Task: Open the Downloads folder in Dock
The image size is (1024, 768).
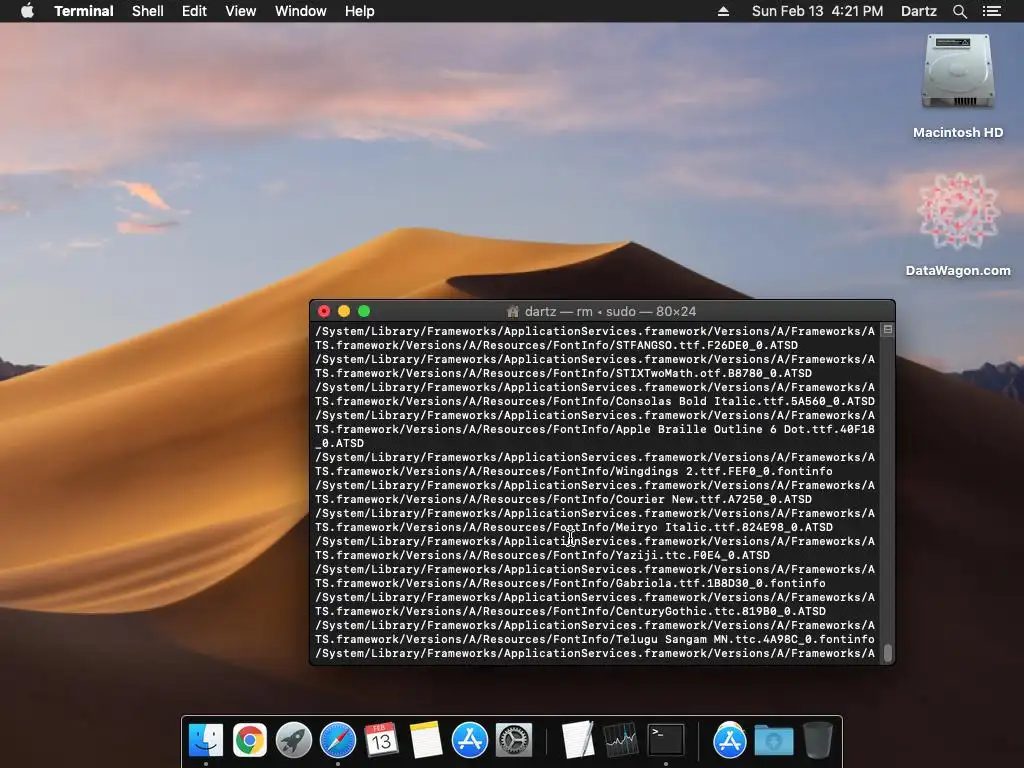Action: point(773,740)
